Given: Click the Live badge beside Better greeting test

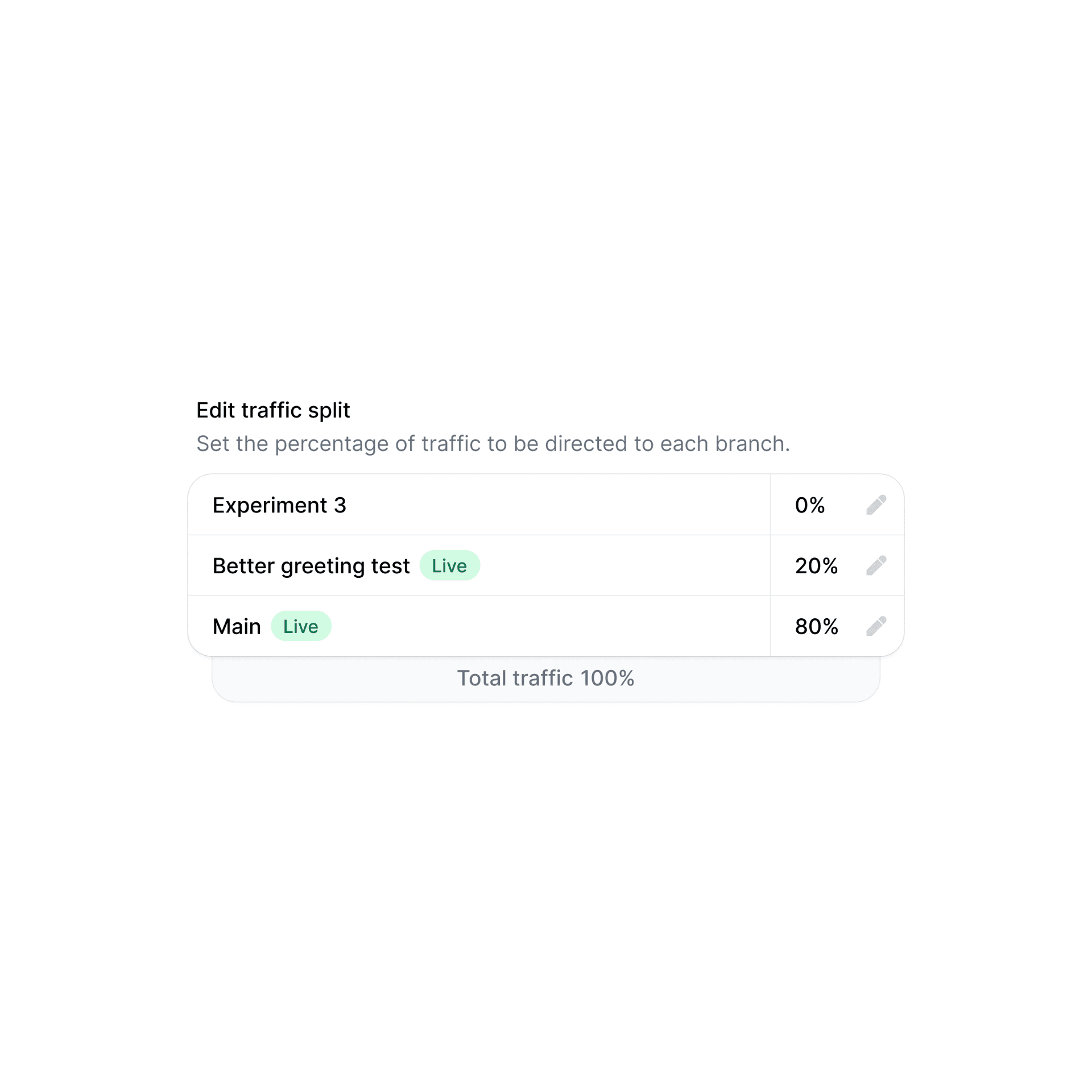Looking at the screenshot, I should tap(449, 566).
